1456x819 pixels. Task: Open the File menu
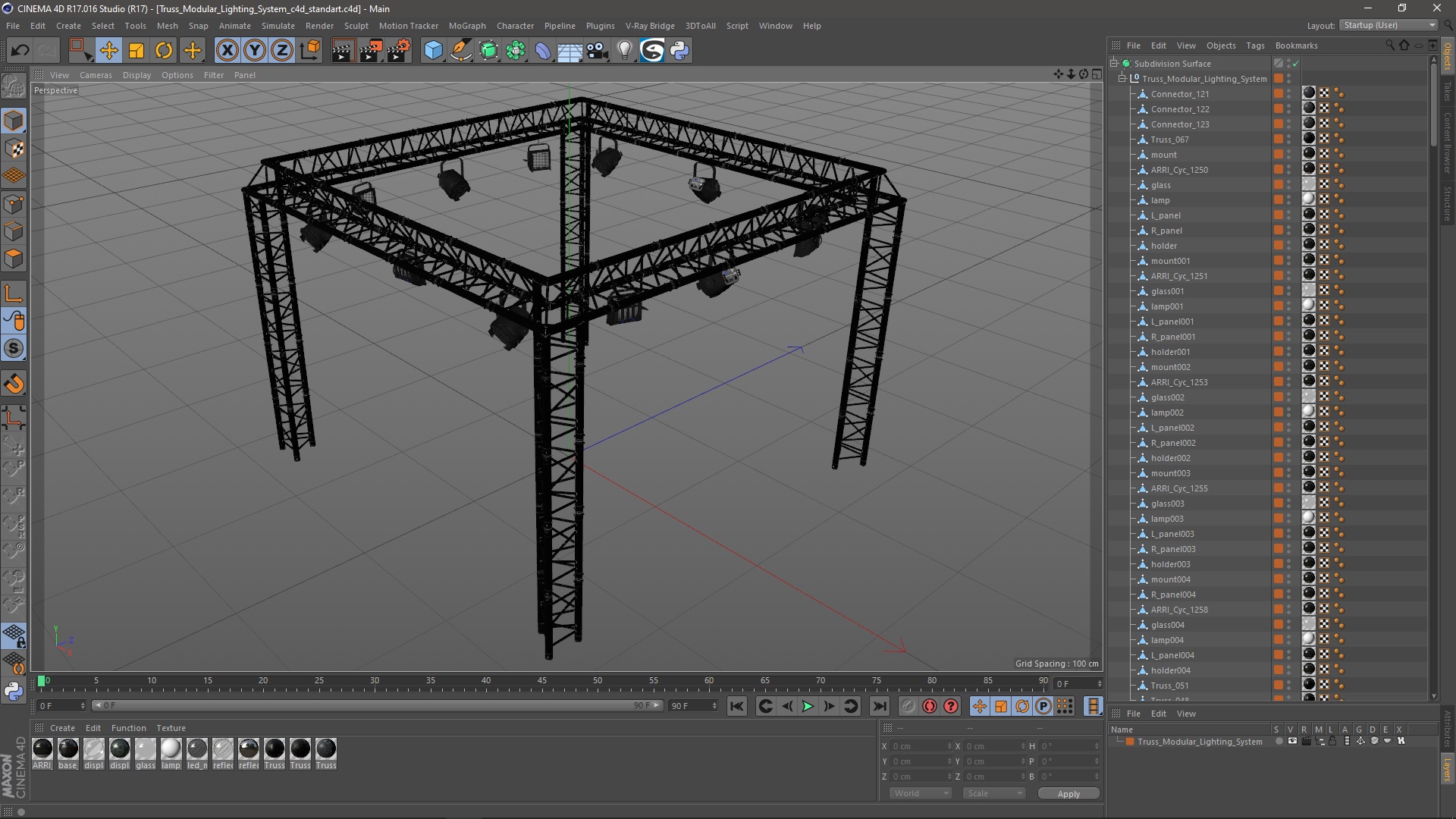click(x=13, y=26)
